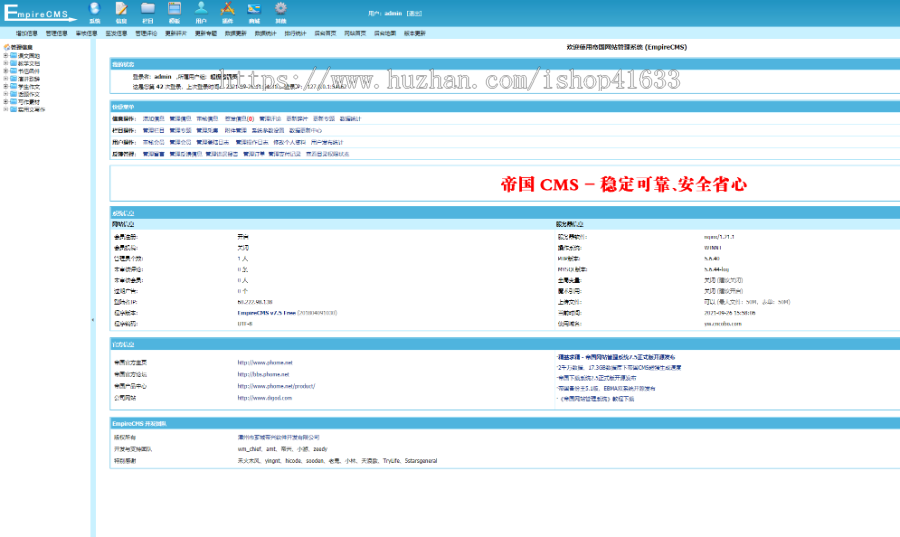The width and height of the screenshot is (900, 537).
Task: Open the http://bbs.phome.net forum link
Action: (263, 374)
